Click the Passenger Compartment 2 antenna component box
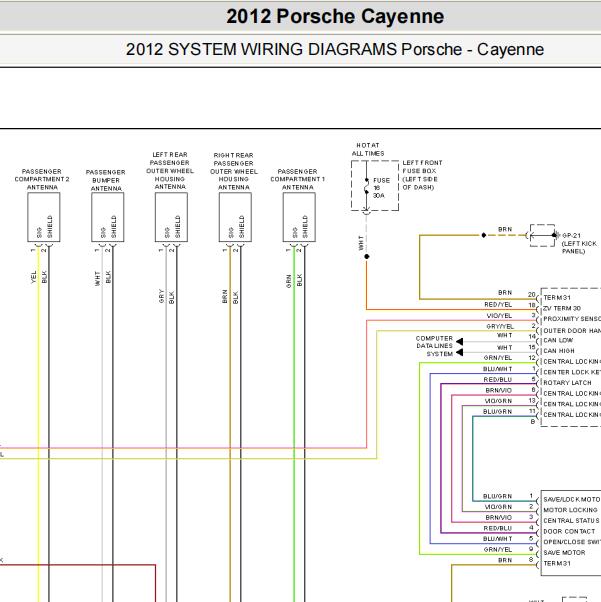 pyautogui.click(x=44, y=217)
